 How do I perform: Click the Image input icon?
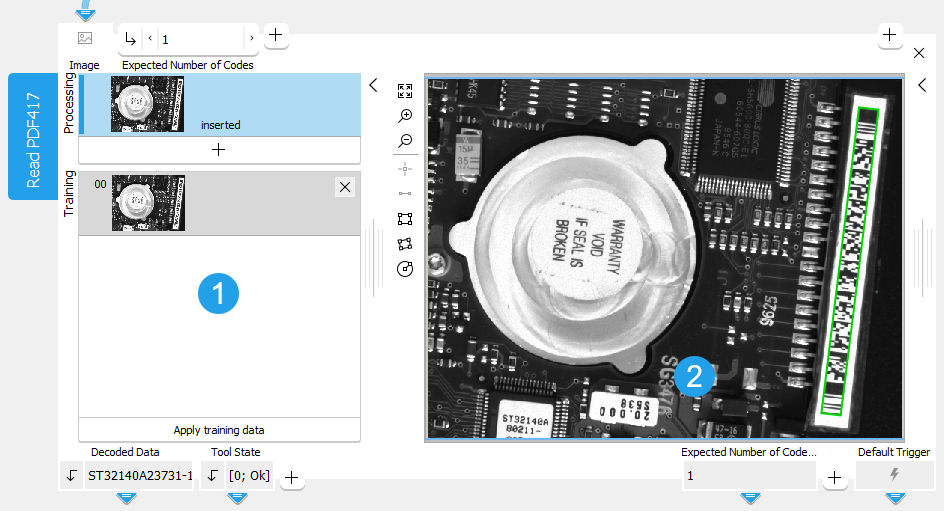pyautogui.click(x=85, y=39)
